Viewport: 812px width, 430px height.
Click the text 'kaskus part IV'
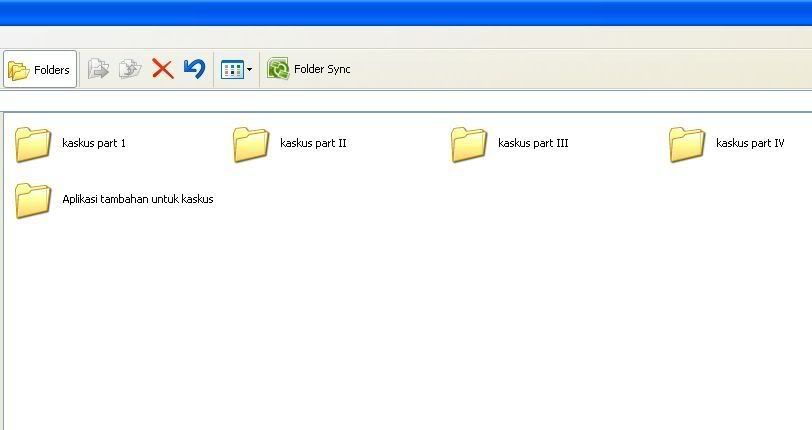[750, 143]
